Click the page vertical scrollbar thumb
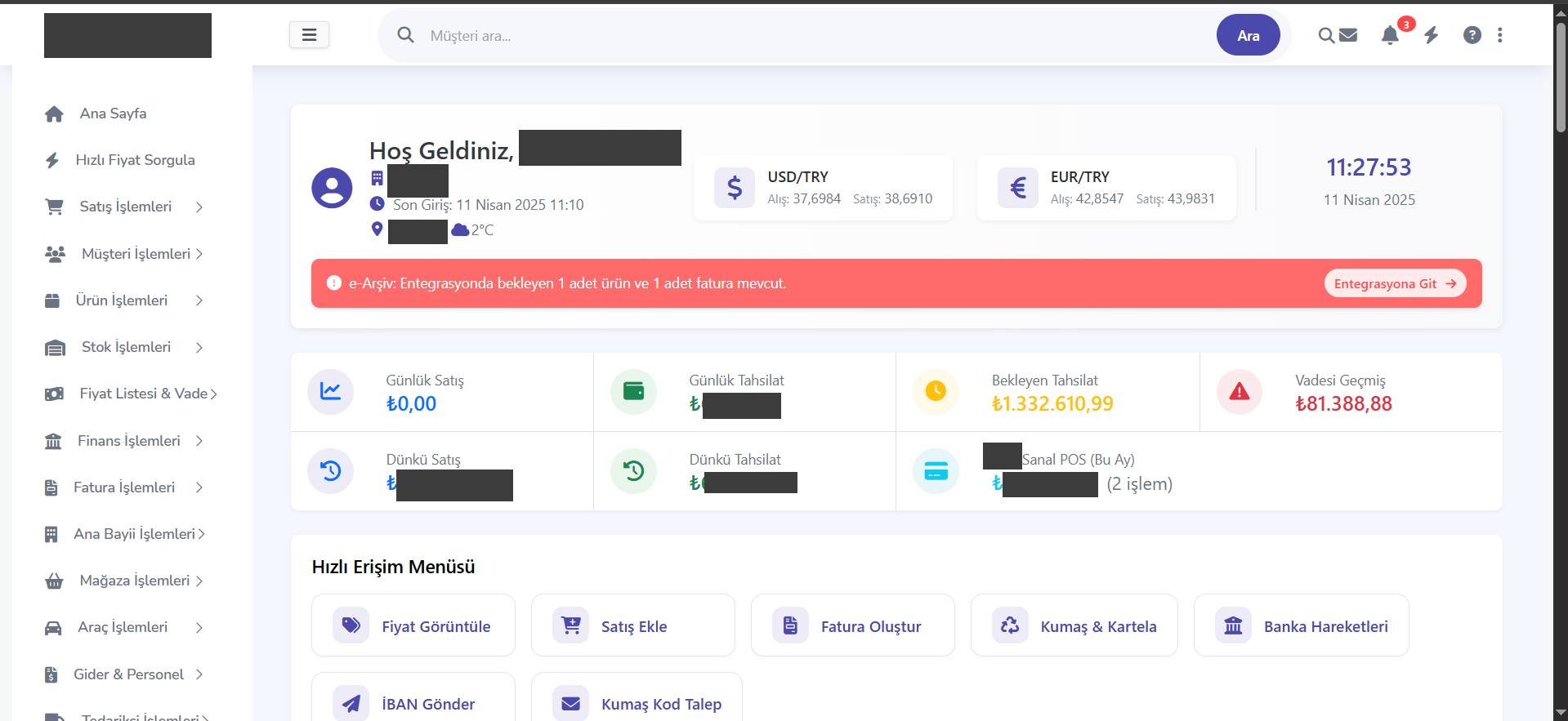Screen dimensions: 1568x721 pyautogui.click(x=1561, y=76)
